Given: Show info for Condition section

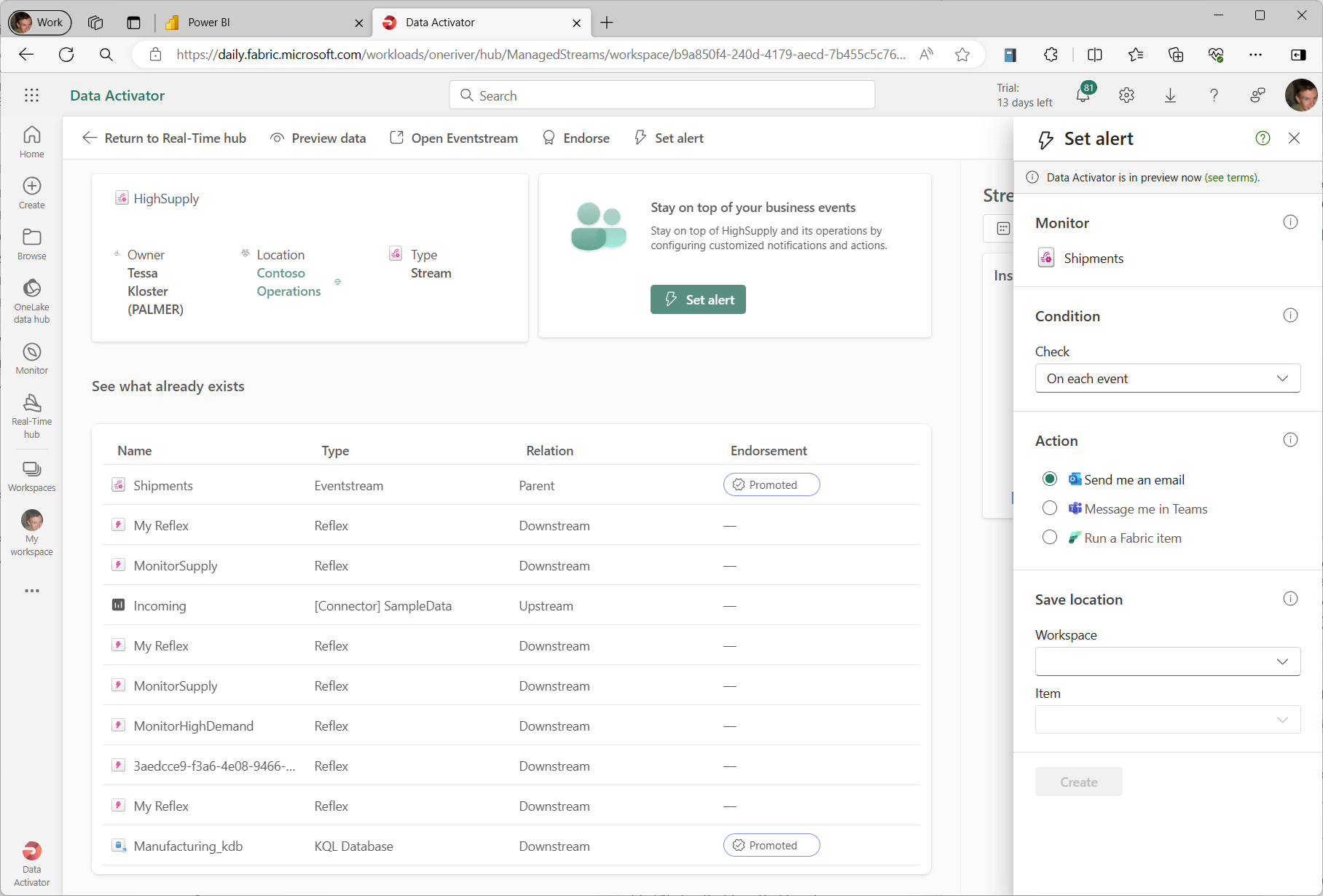Looking at the screenshot, I should tap(1290, 315).
